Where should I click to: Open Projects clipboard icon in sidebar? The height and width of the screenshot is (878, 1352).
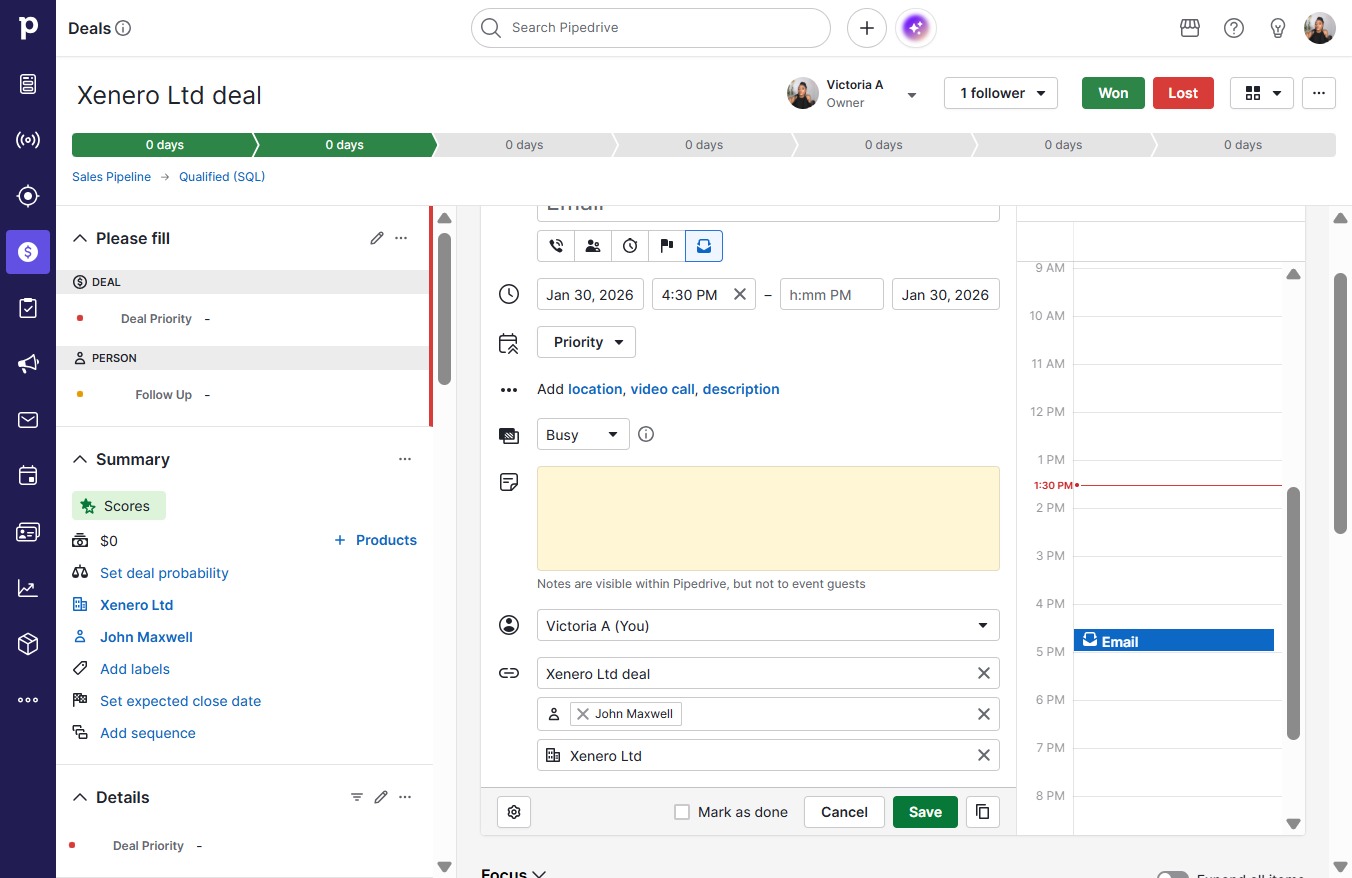[28, 308]
